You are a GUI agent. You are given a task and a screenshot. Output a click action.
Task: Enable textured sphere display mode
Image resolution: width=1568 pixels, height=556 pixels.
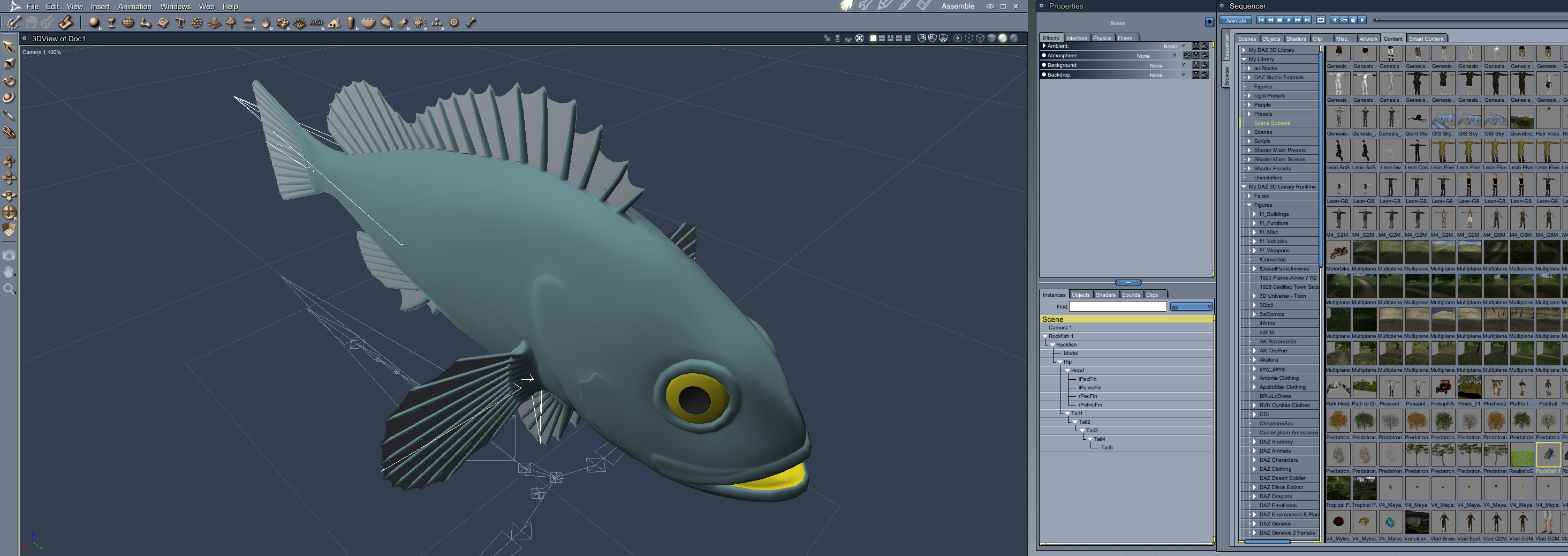1014,39
